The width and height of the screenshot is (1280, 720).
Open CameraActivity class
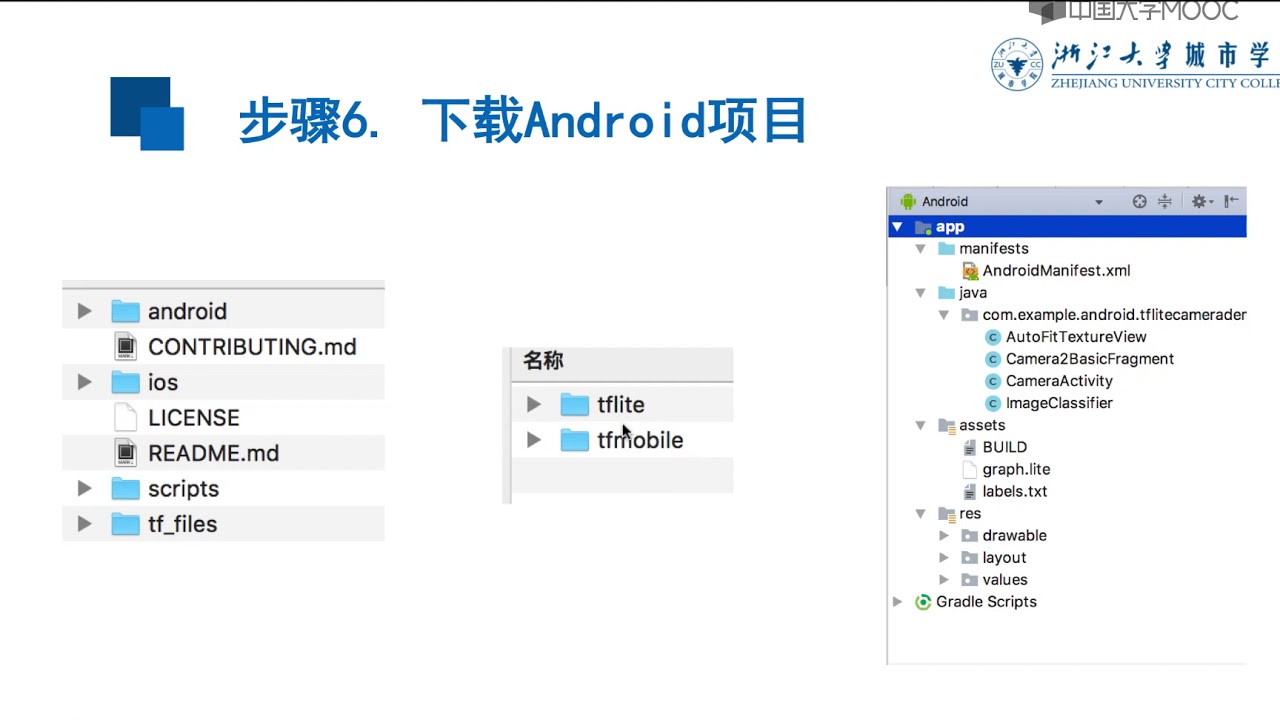coord(1059,381)
